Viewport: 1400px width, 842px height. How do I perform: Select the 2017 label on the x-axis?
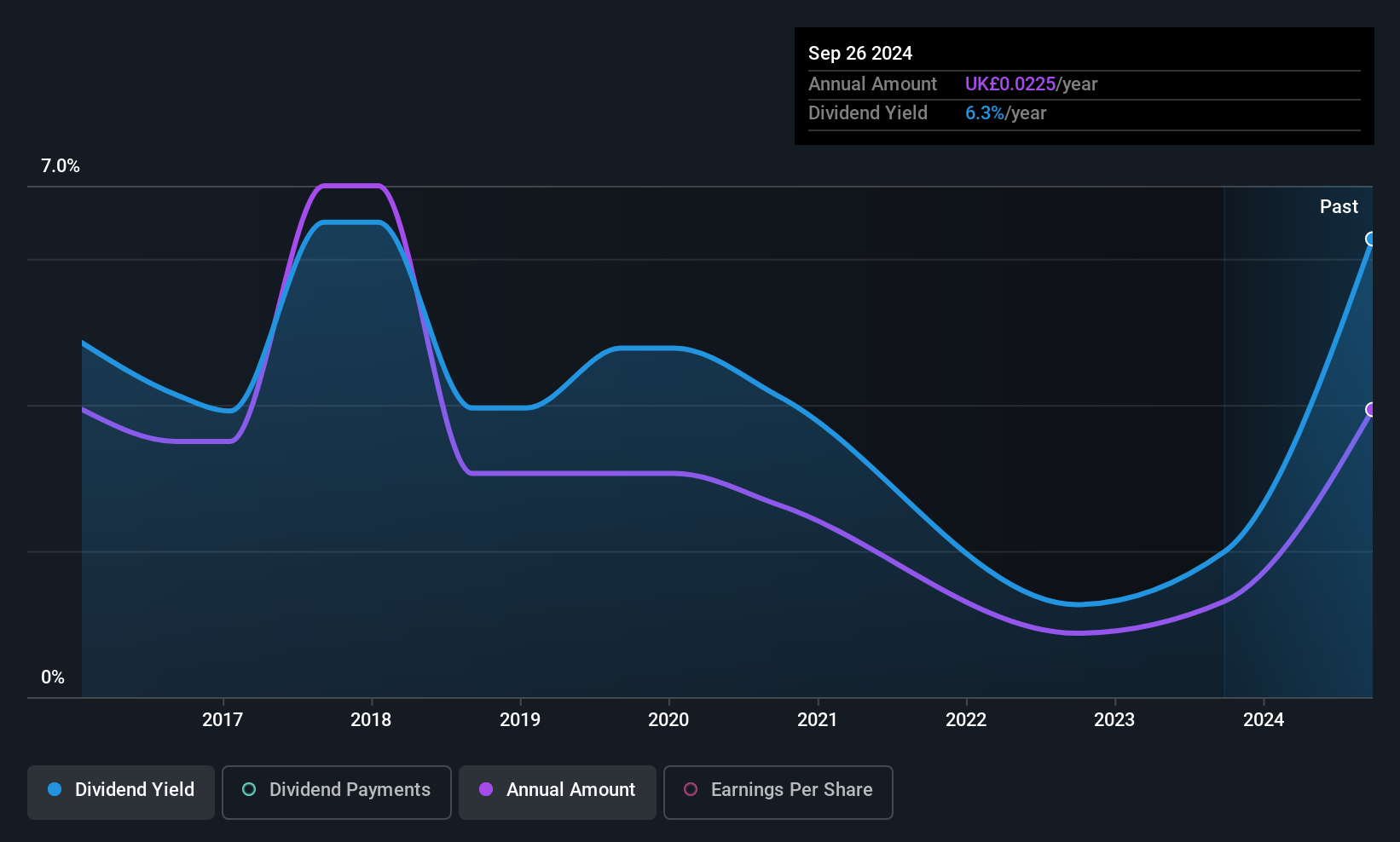(223, 720)
